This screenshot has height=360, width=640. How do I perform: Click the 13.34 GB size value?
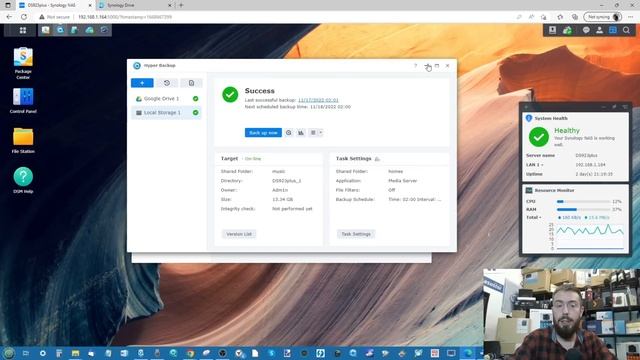click(x=282, y=199)
